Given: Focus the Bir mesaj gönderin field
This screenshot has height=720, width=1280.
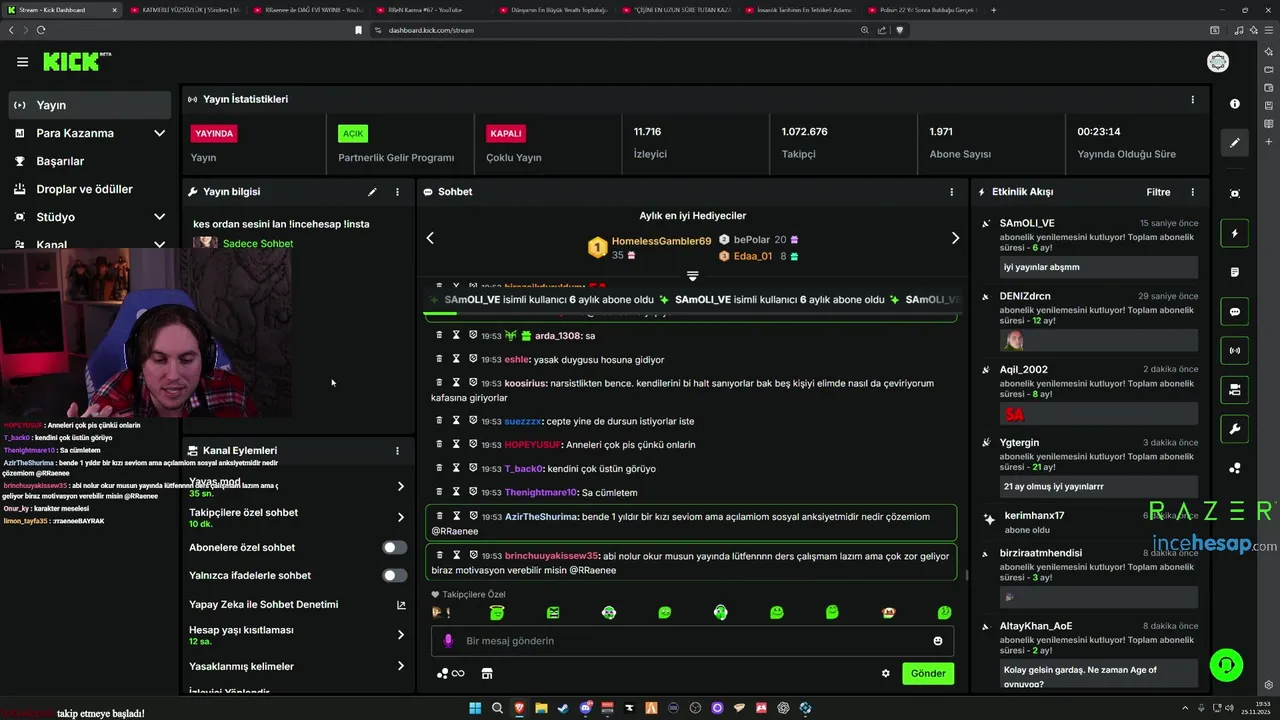Looking at the screenshot, I should tap(692, 641).
